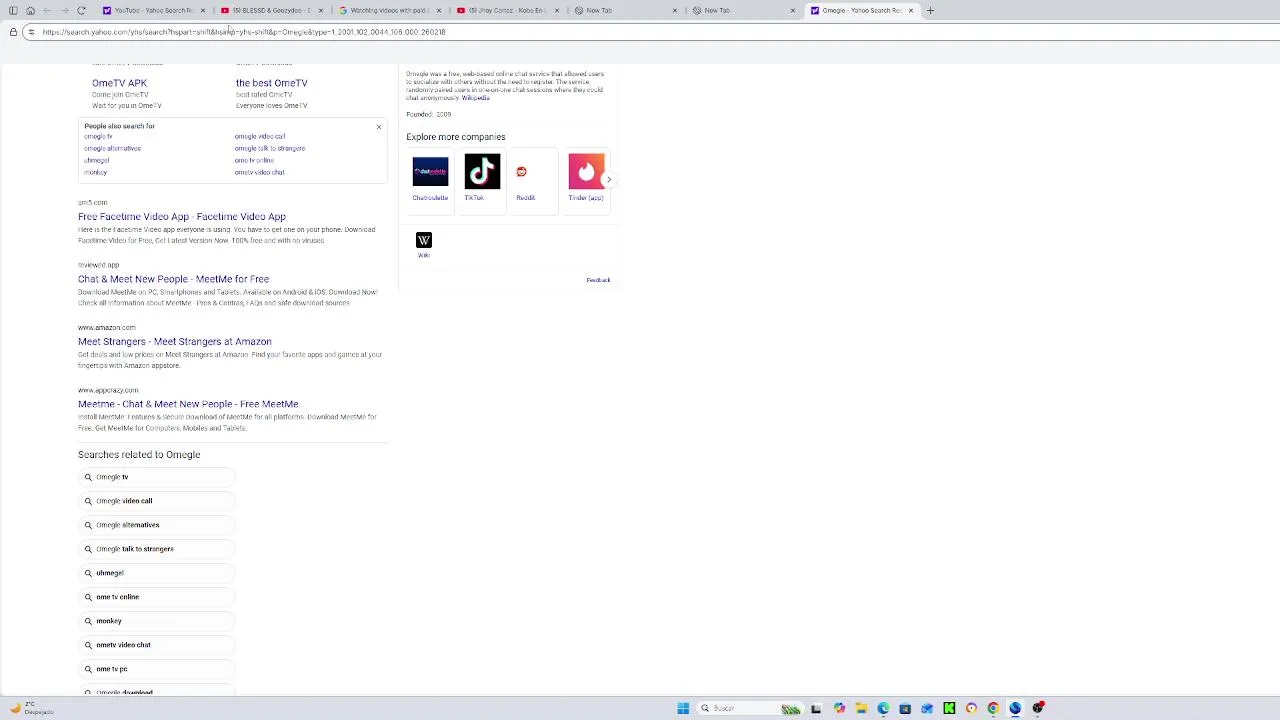Open Free Facetime Video App result
This screenshot has height=720, width=1280.
(182, 217)
